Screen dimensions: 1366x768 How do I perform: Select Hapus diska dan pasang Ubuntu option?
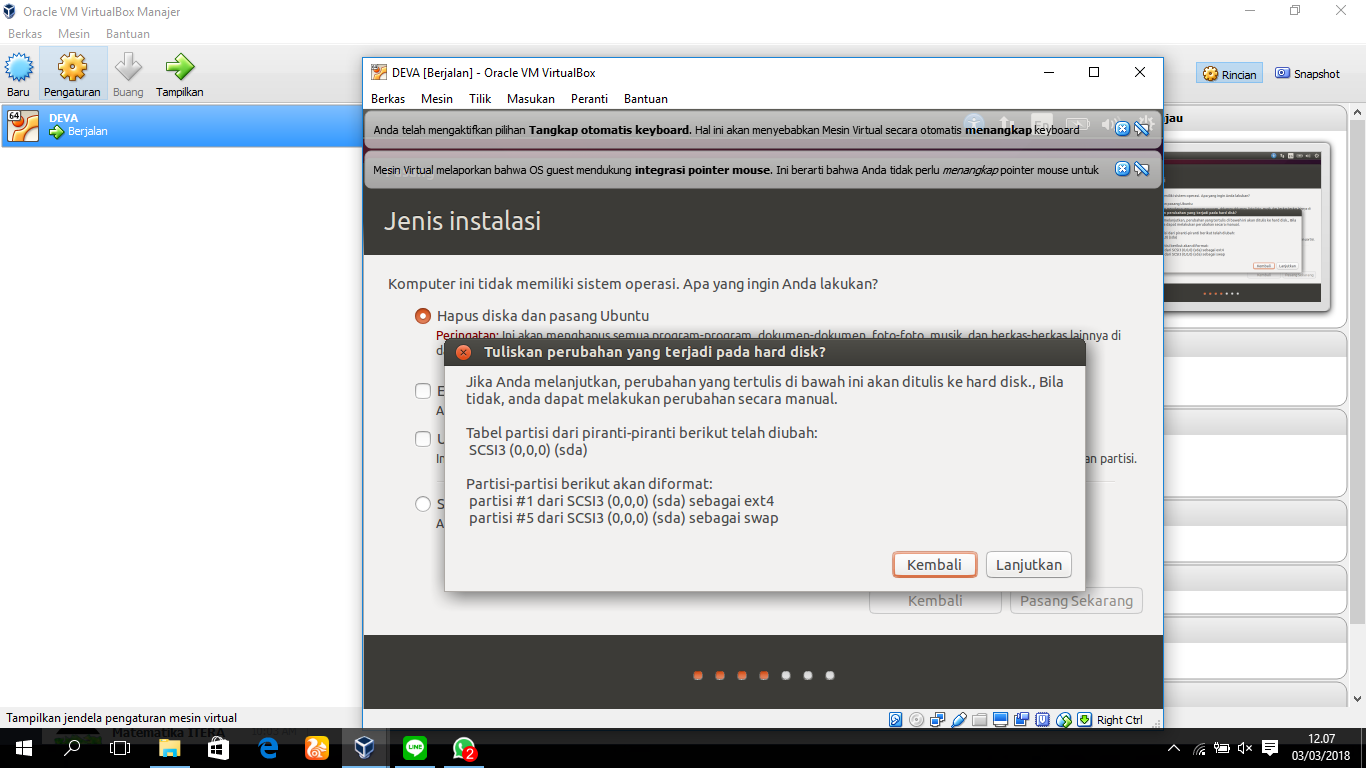423,316
